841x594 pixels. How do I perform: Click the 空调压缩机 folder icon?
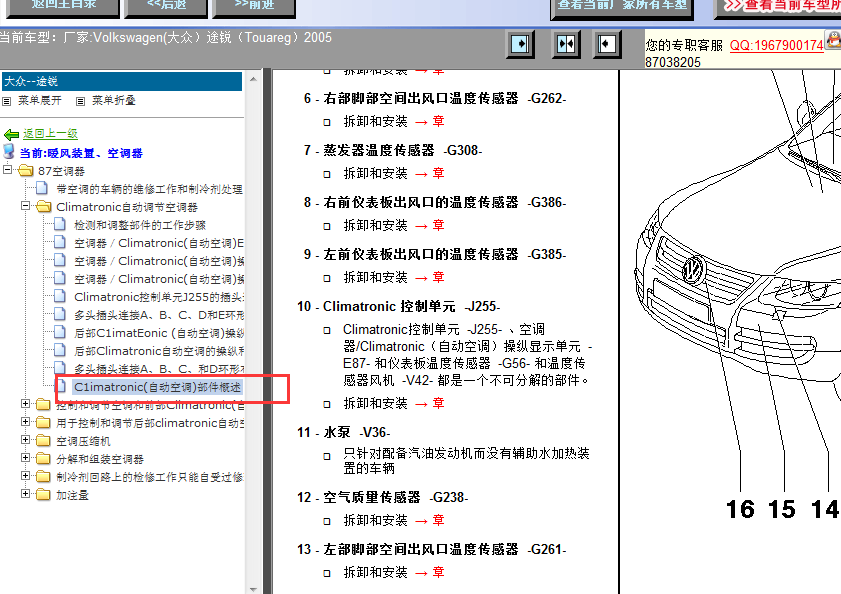[x=43, y=441]
